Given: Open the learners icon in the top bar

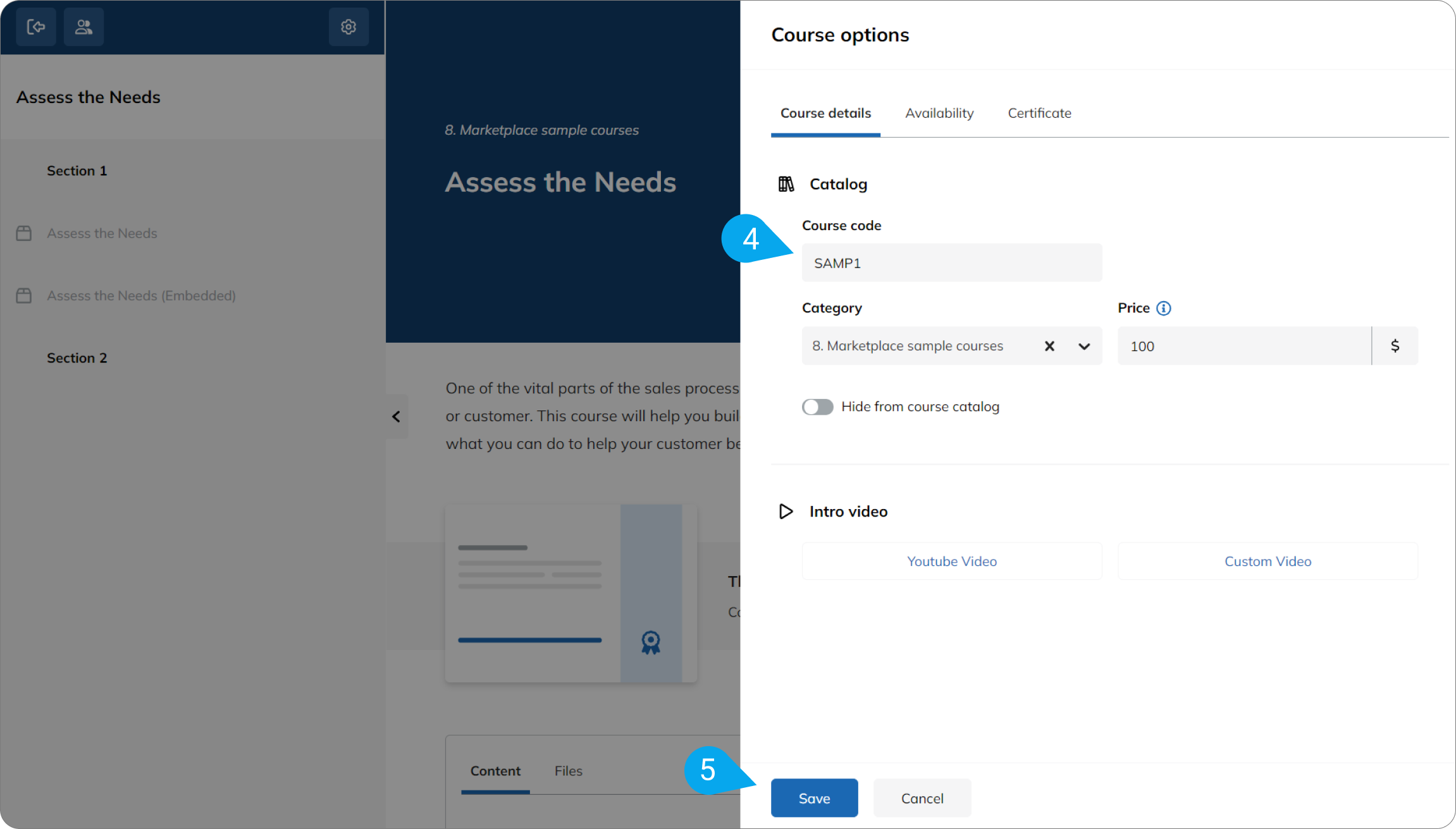Looking at the screenshot, I should [x=83, y=27].
